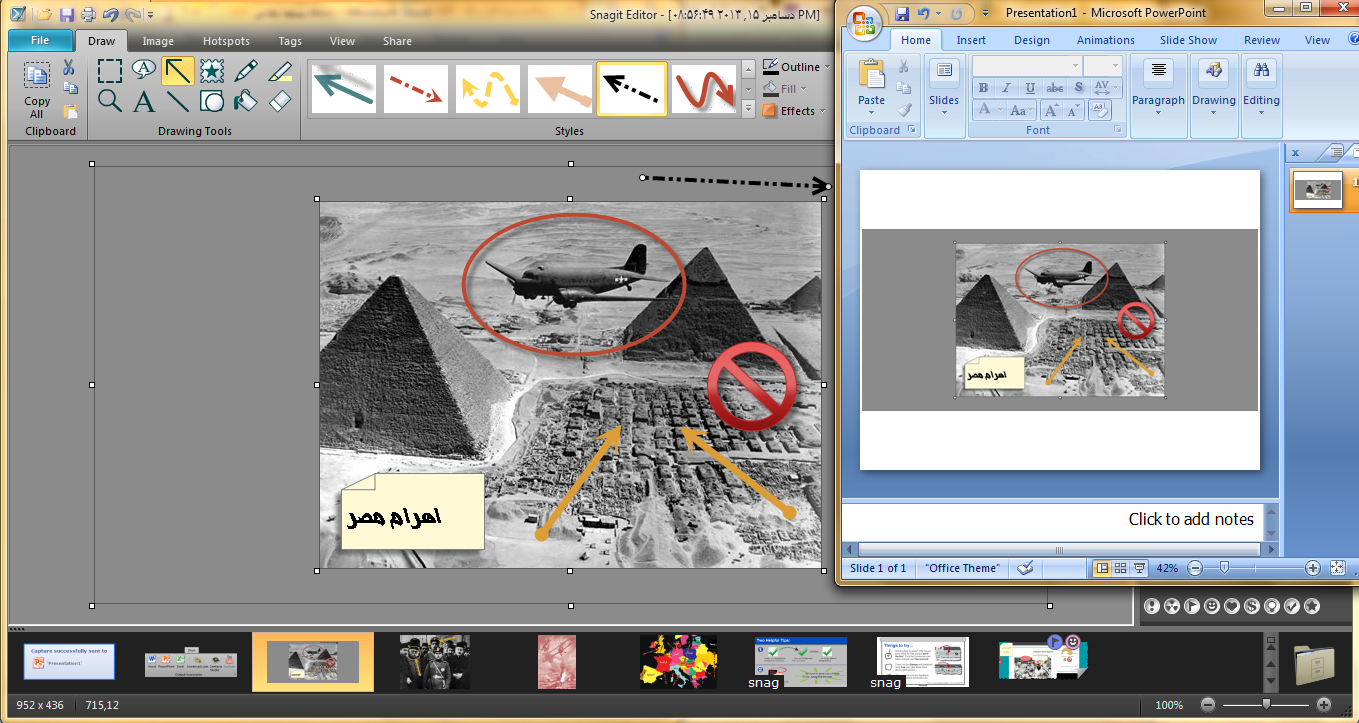This screenshot has height=723, width=1359.
Task: Select the colorful Europe map thumbnail
Action: [678, 661]
